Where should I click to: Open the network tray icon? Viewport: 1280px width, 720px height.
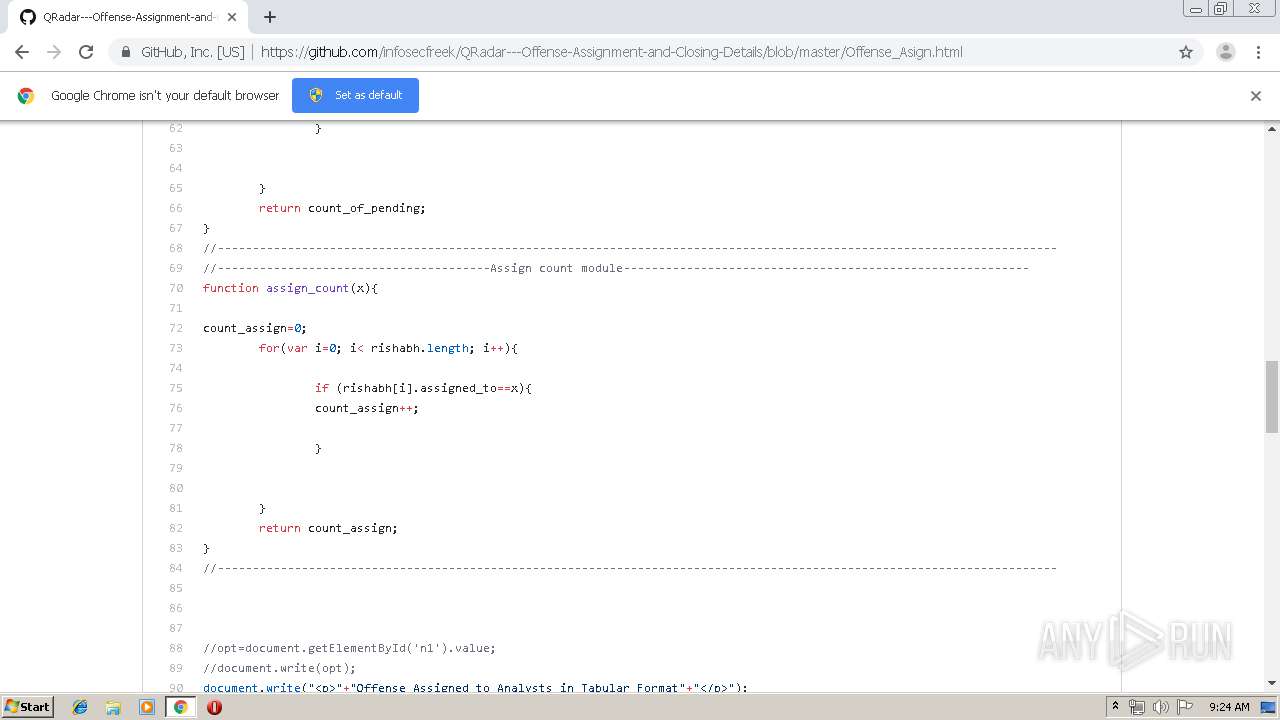1137,707
